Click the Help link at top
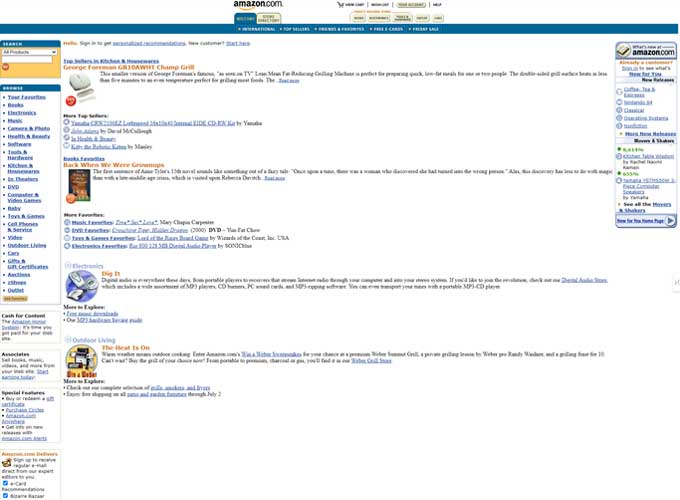 click(x=437, y=5)
